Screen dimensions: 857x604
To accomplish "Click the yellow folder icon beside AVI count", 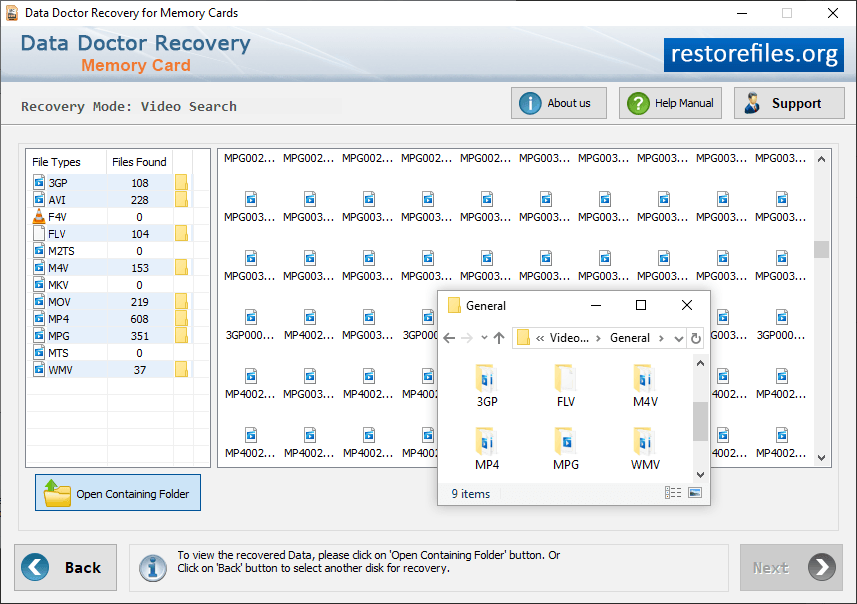I will pyautogui.click(x=181, y=200).
